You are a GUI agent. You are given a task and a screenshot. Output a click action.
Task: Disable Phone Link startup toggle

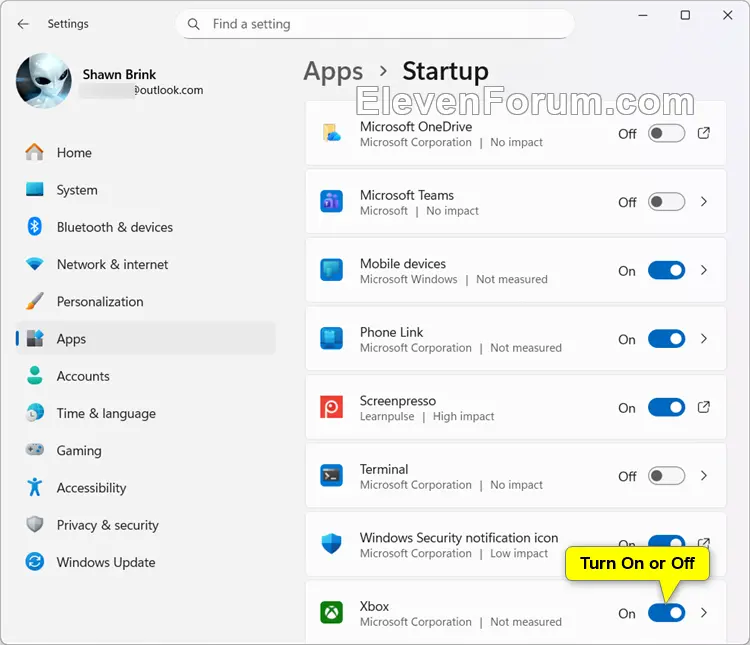point(666,339)
